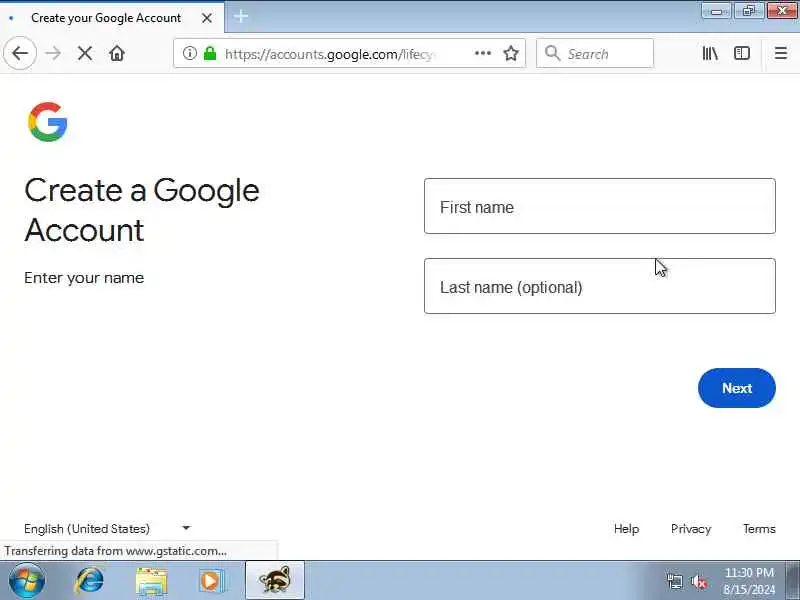Go back to the previous page

20,53
